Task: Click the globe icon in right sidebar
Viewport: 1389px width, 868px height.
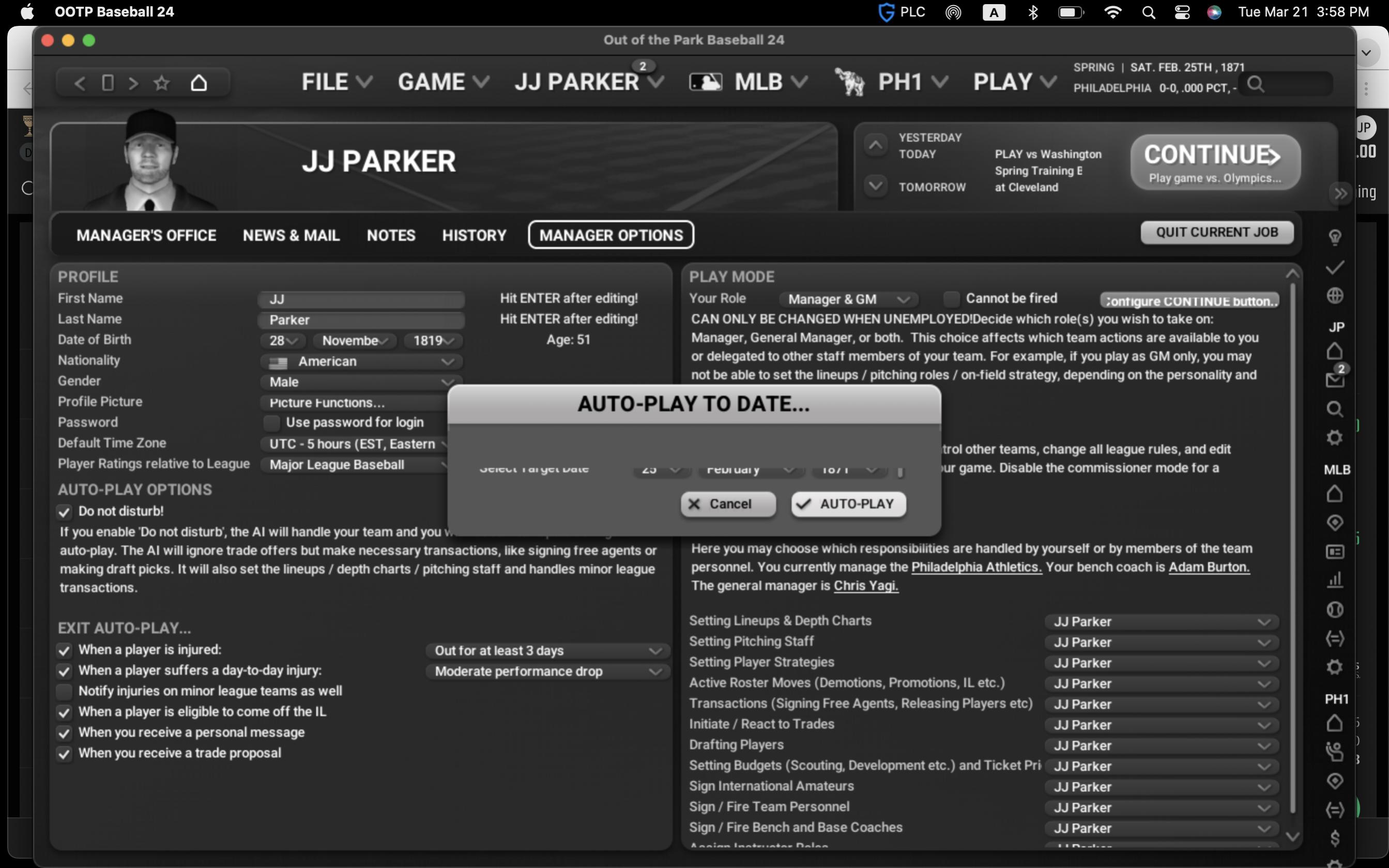Action: 1335,296
